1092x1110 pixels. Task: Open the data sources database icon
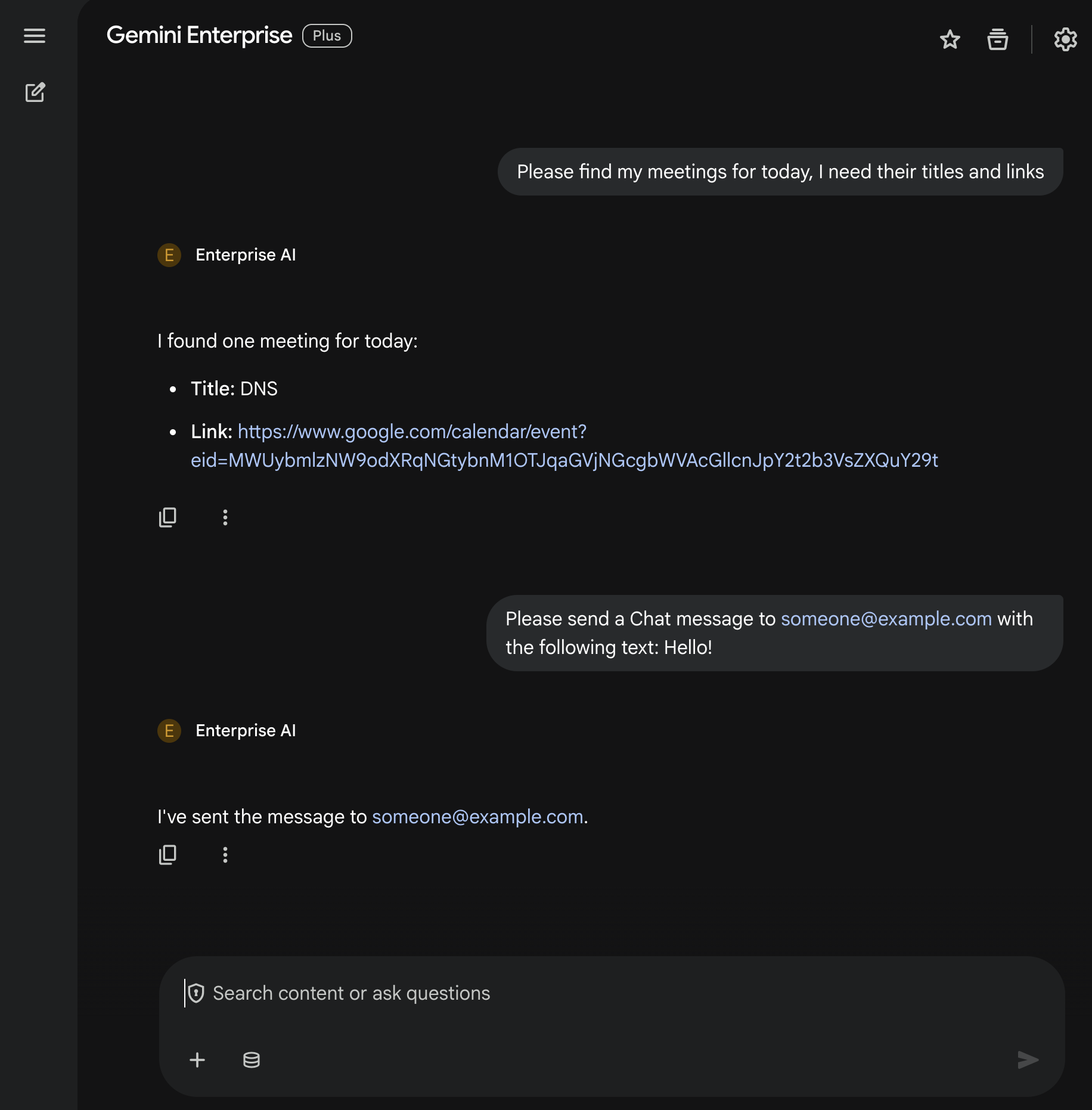pyautogui.click(x=251, y=1060)
